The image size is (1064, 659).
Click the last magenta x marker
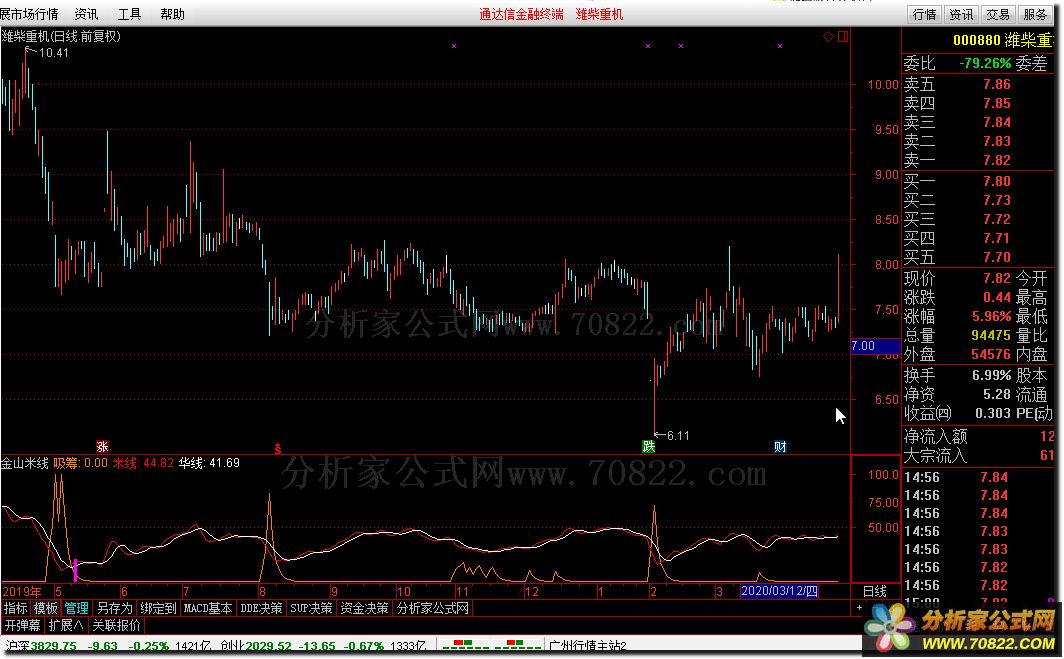(x=780, y=46)
